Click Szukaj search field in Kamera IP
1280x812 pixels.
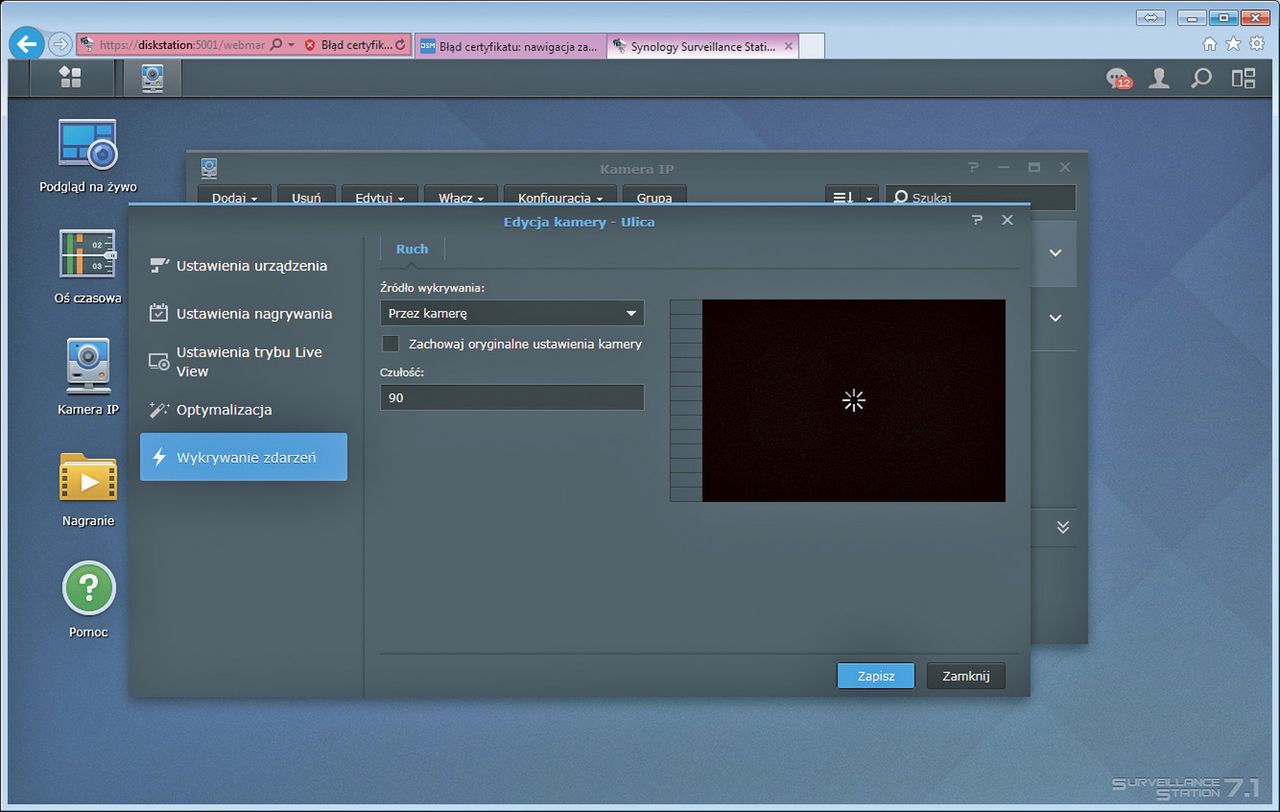(980, 198)
